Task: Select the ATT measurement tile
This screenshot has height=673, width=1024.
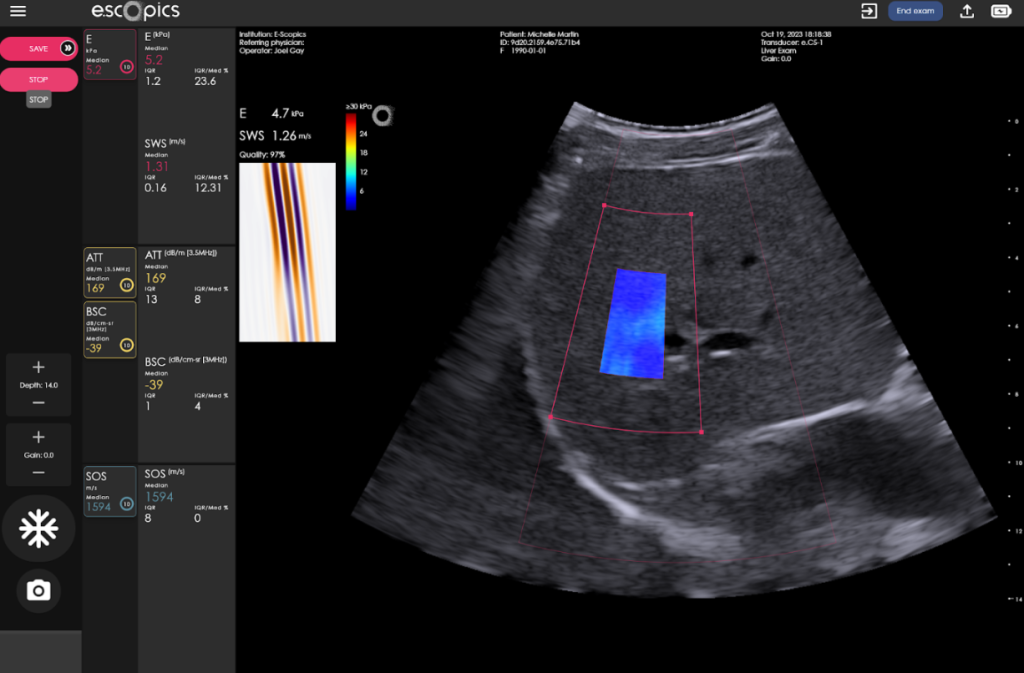Action: pos(109,273)
